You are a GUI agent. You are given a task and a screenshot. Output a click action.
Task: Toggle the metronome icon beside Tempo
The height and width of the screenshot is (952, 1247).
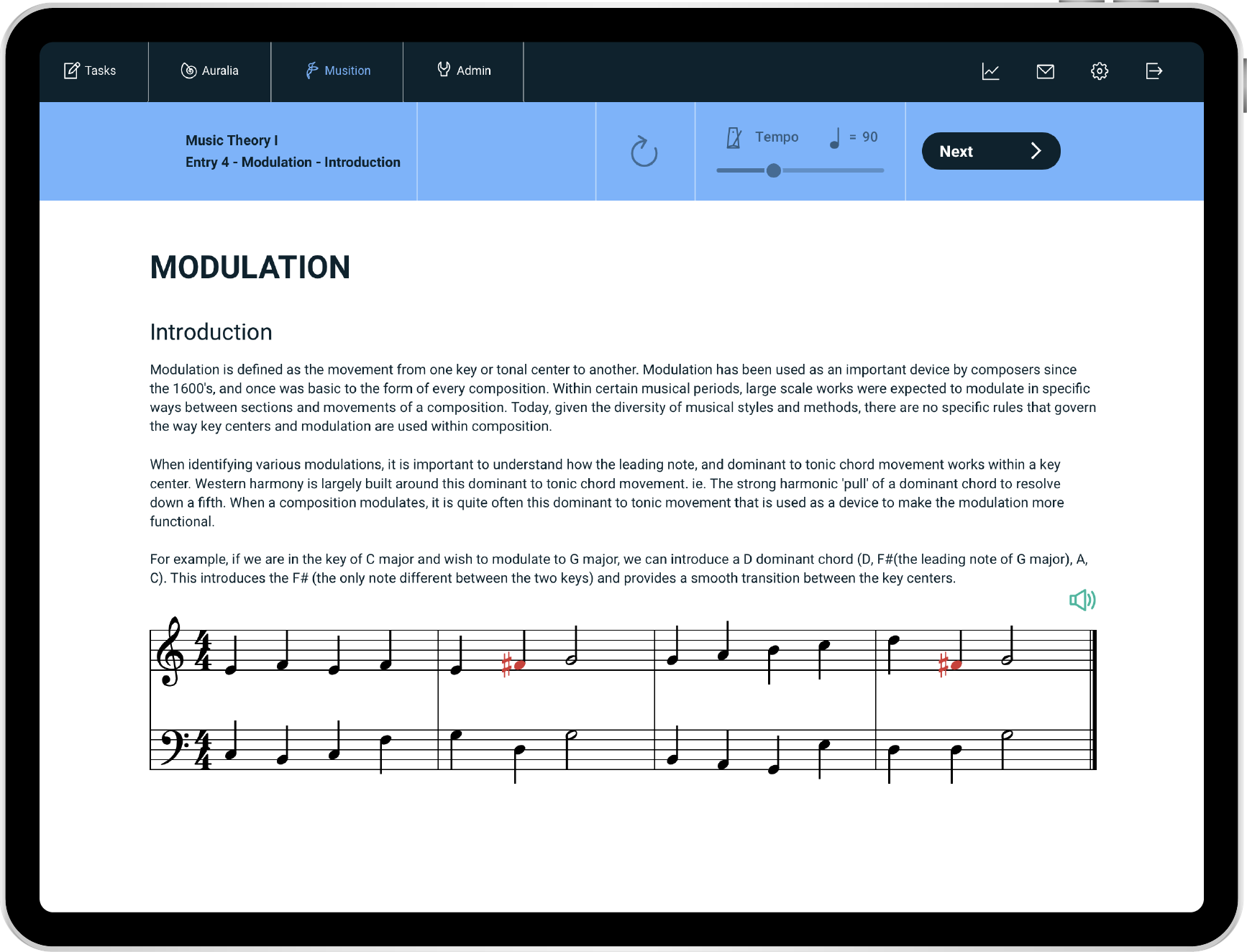click(x=734, y=137)
